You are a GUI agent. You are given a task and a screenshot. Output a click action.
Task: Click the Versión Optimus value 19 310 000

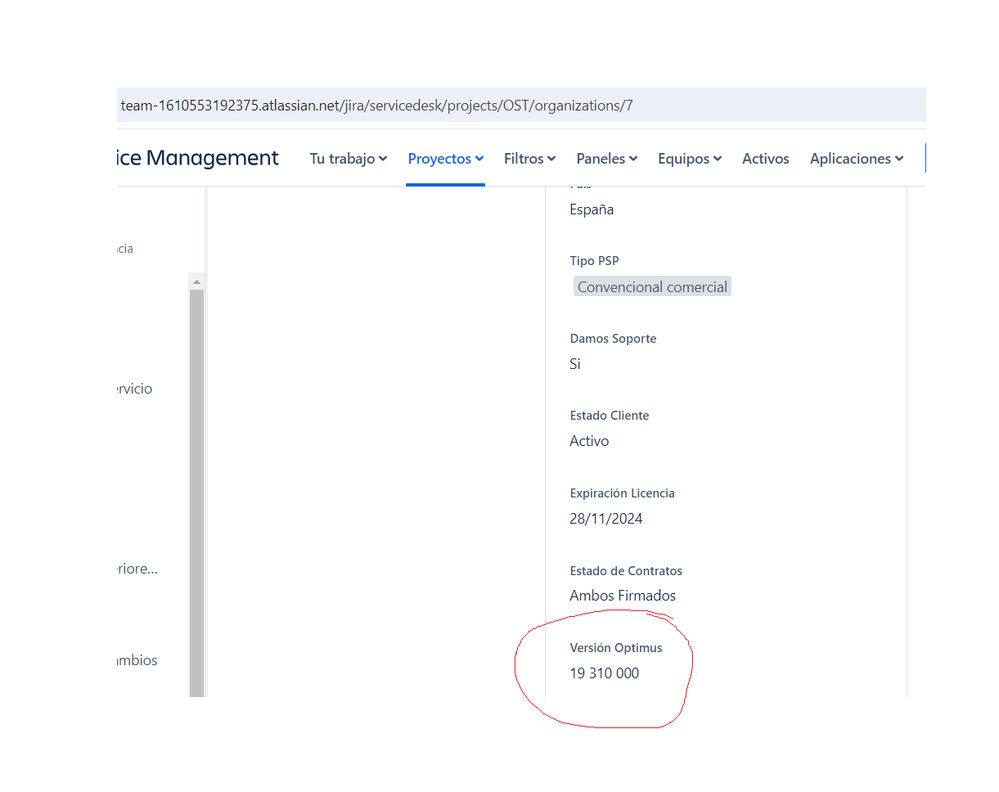[604, 673]
